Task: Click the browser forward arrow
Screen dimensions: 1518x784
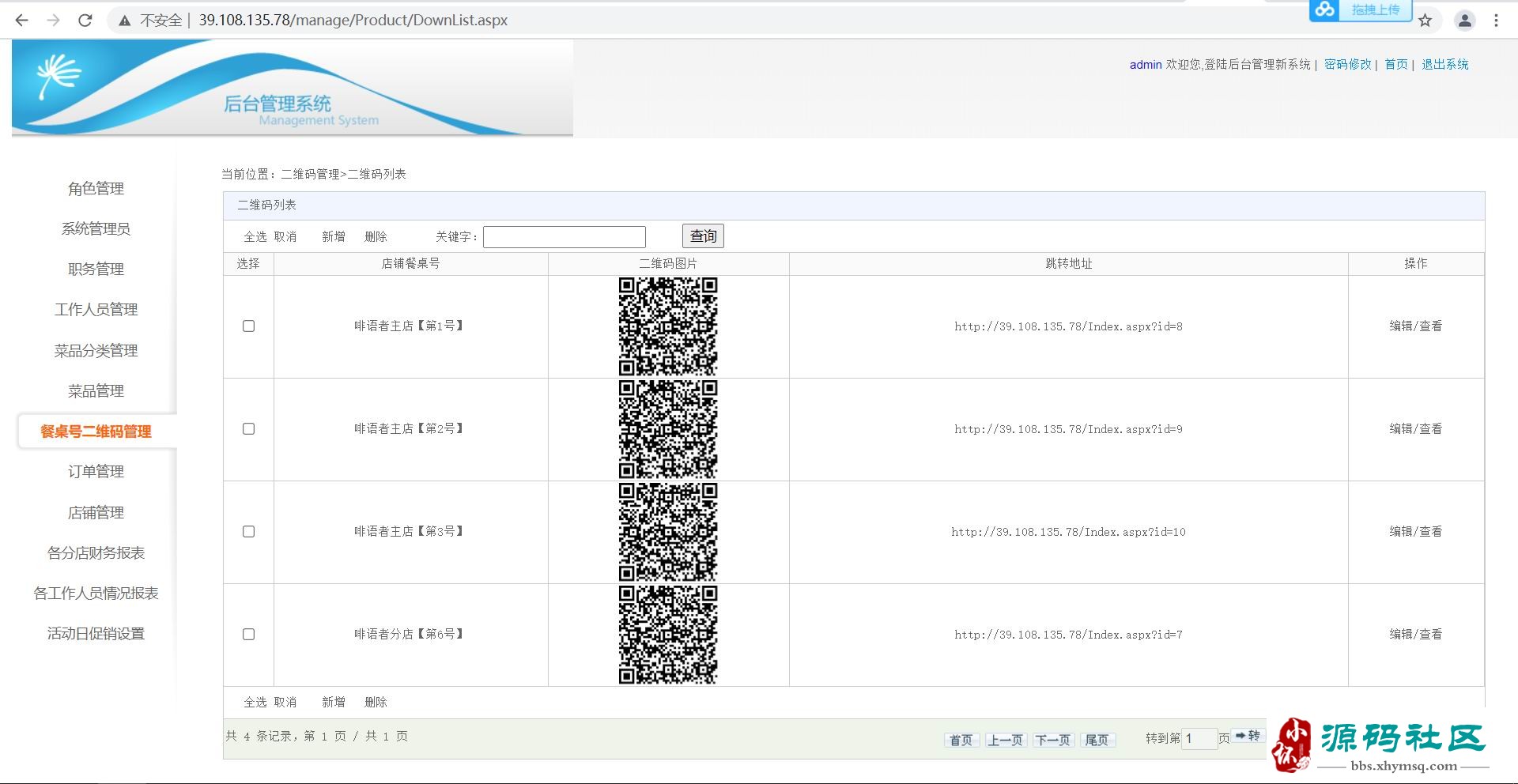Action: point(54,21)
